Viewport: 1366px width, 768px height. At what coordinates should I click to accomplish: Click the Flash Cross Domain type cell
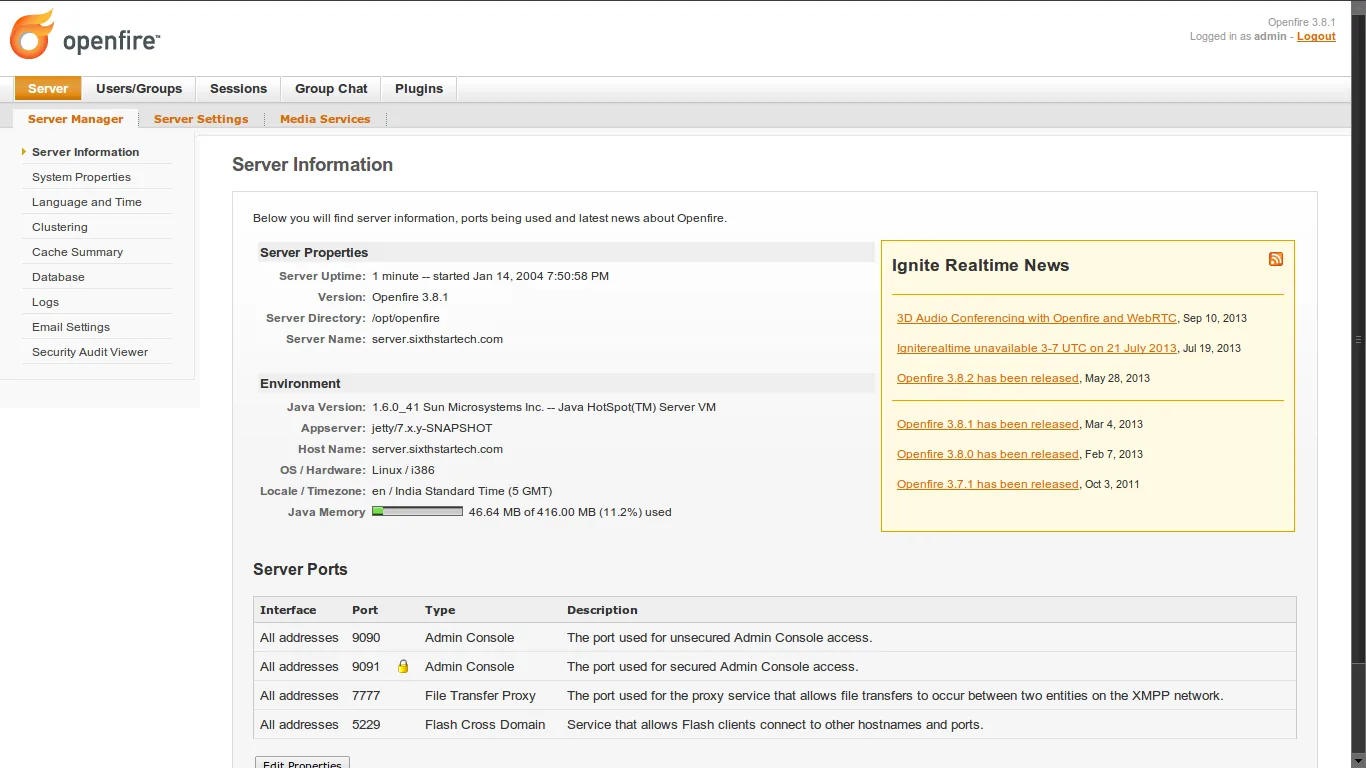click(485, 724)
